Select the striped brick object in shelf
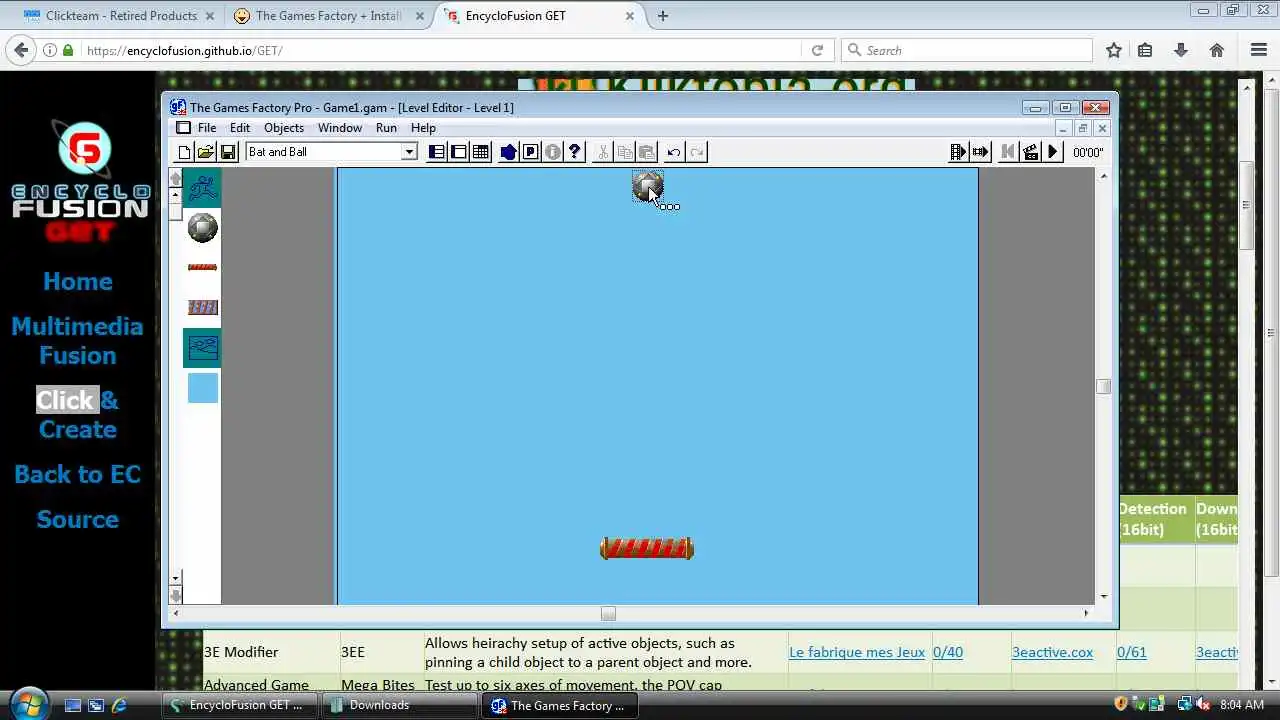Viewport: 1280px width, 720px height. (202, 308)
